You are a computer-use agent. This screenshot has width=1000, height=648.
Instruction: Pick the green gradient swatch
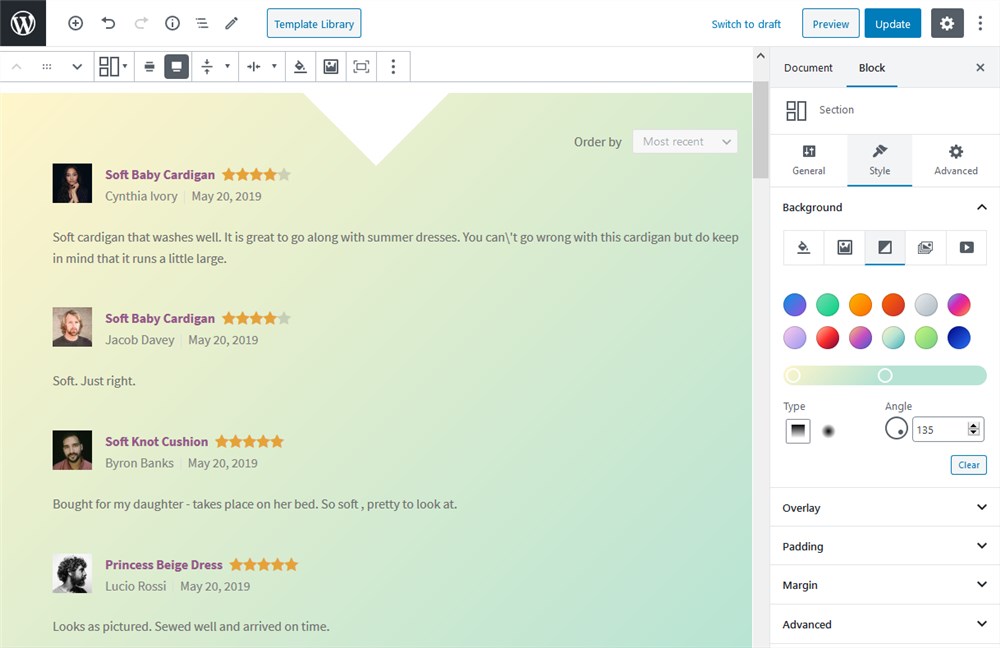point(828,305)
